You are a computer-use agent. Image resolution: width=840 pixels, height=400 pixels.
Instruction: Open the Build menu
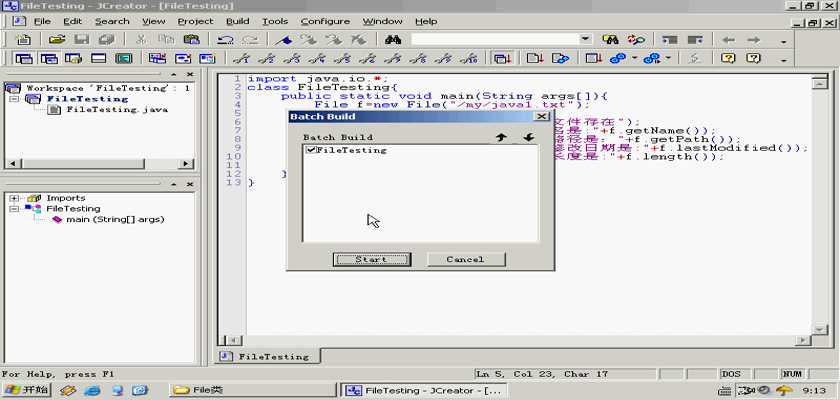[237, 21]
